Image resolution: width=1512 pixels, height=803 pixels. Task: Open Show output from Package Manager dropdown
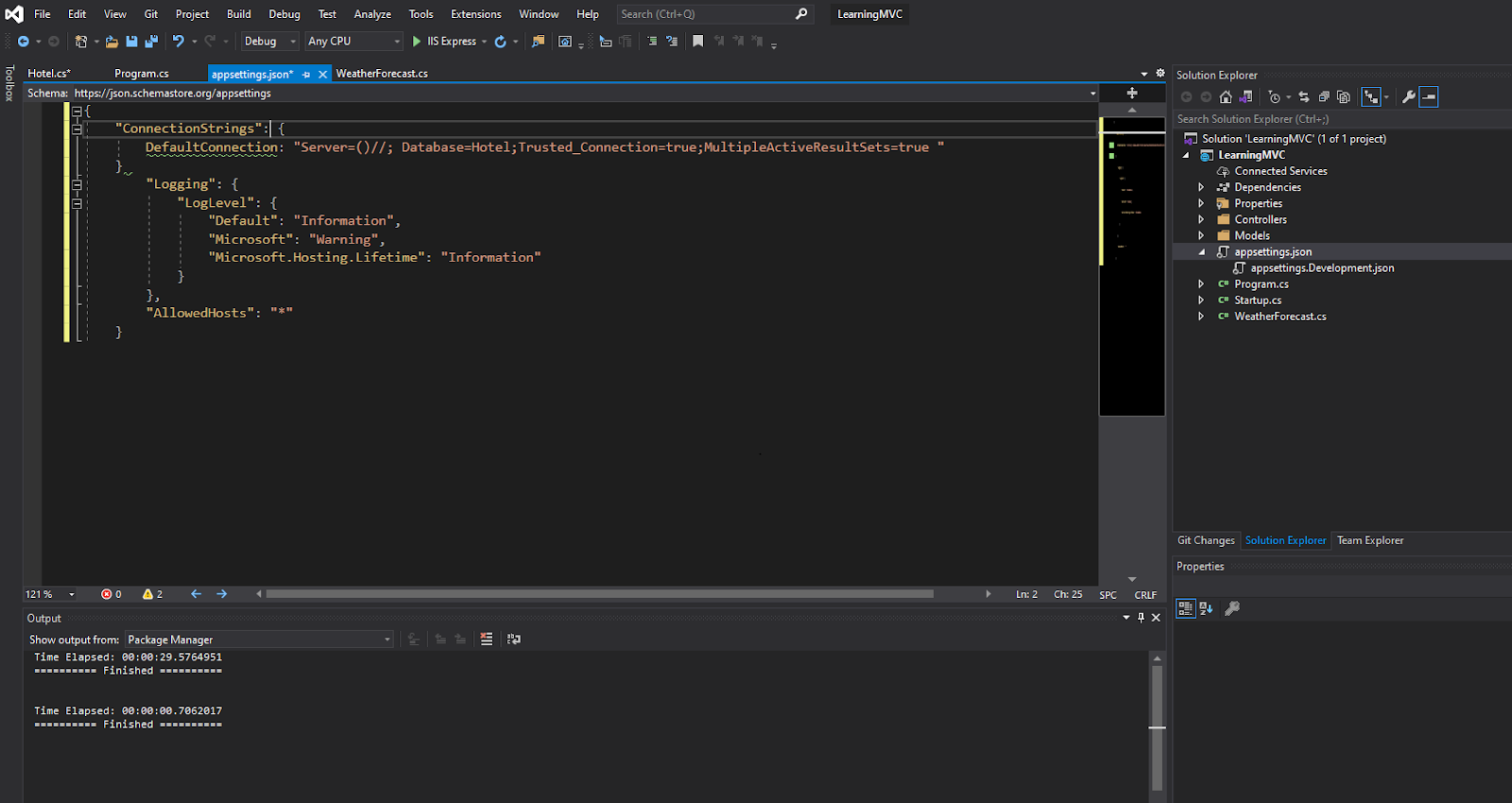tap(259, 640)
